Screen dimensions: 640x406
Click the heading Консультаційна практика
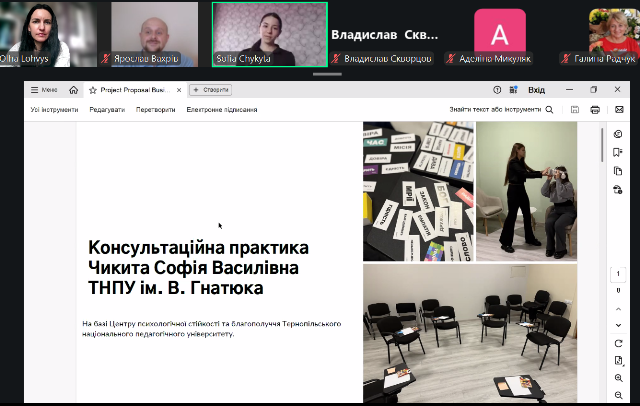[x=198, y=248]
